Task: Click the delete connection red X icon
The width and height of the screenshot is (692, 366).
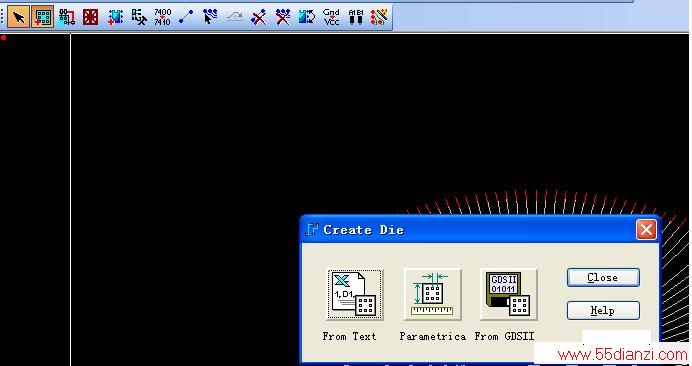Action: (259, 17)
